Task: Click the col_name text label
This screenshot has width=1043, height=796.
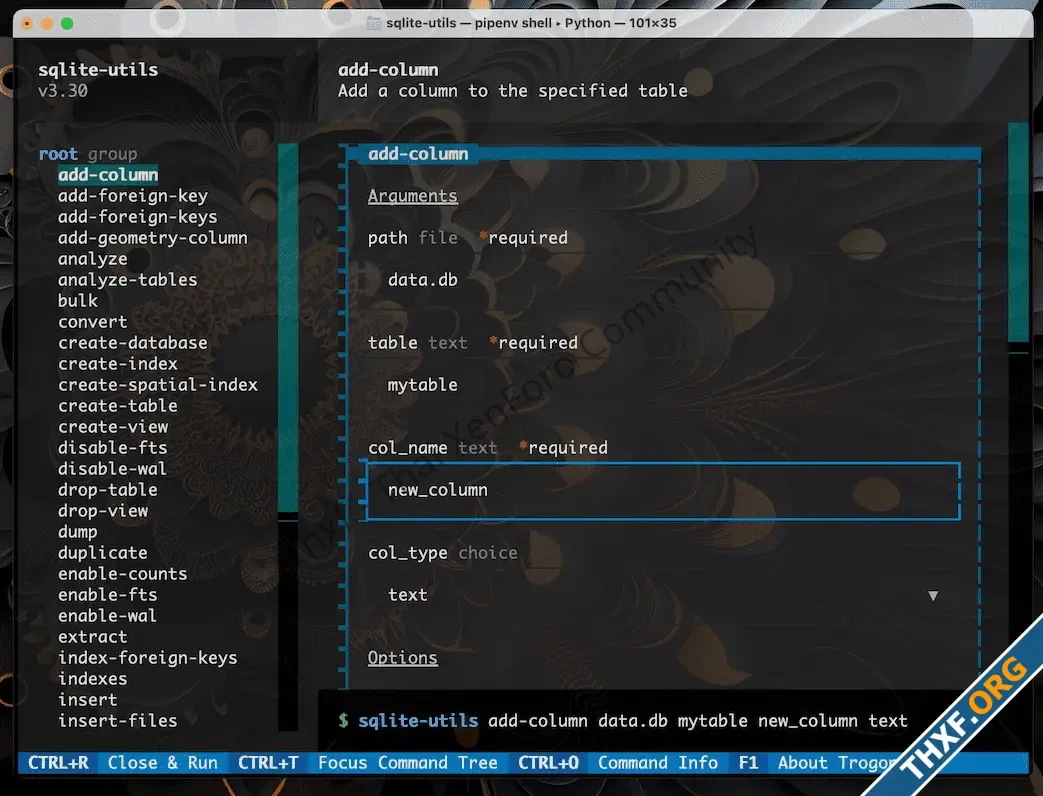Action: 432,448
